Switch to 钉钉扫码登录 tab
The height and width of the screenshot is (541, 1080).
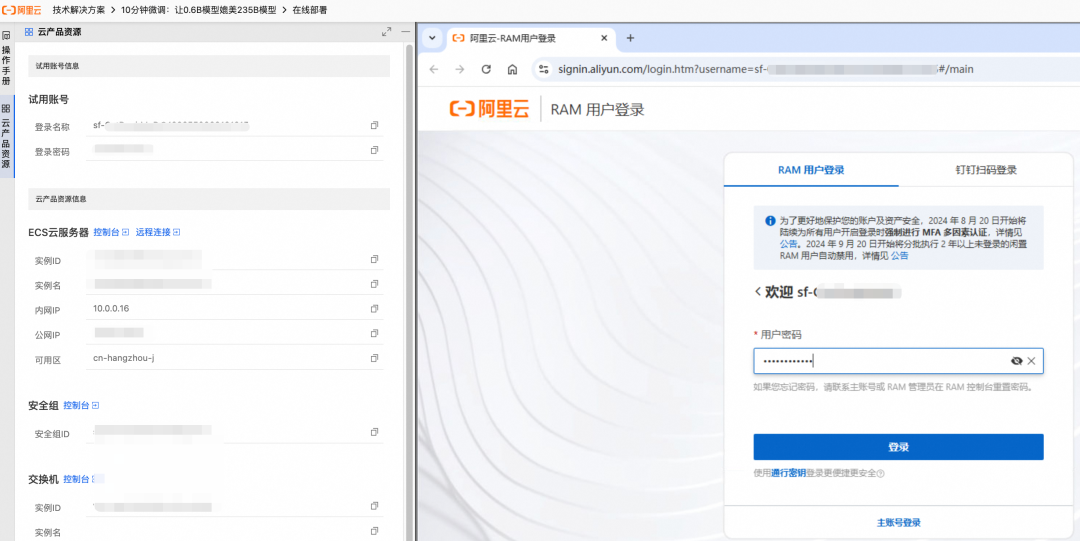tap(986, 170)
